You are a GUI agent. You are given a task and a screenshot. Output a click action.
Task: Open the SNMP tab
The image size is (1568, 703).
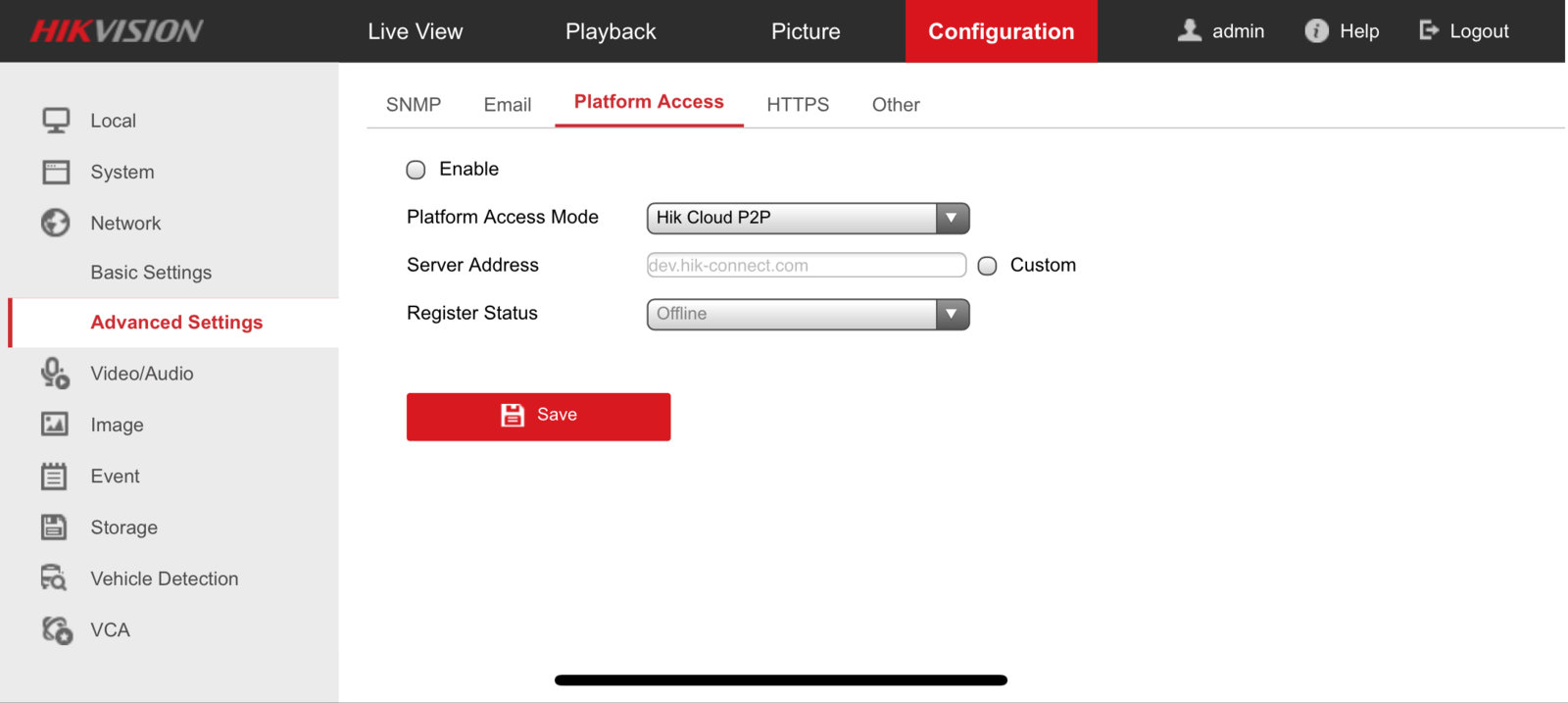click(414, 105)
